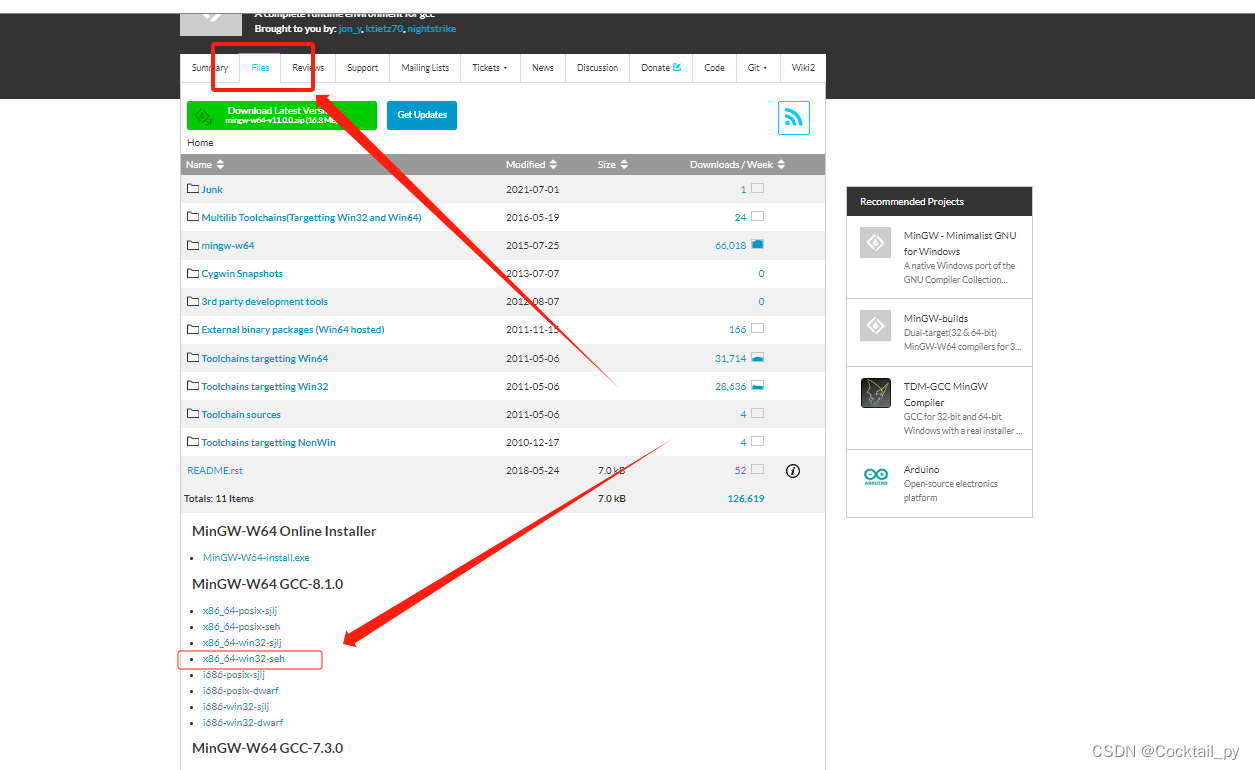Expand the Git dropdown menu
The height and width of the screenshot is (770, 1255).
tap(757, 68)
